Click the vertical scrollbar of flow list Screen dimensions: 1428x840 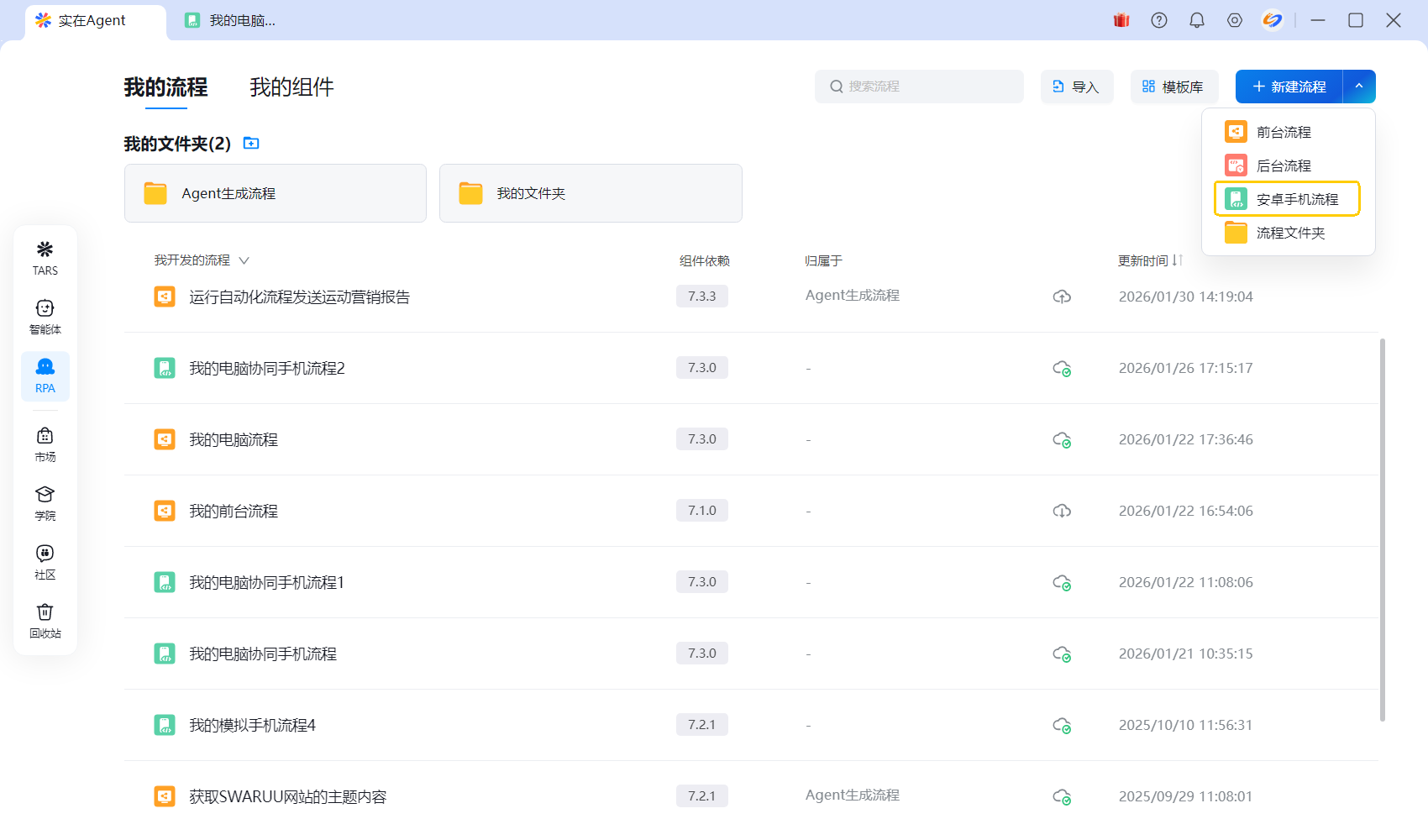1382,529
